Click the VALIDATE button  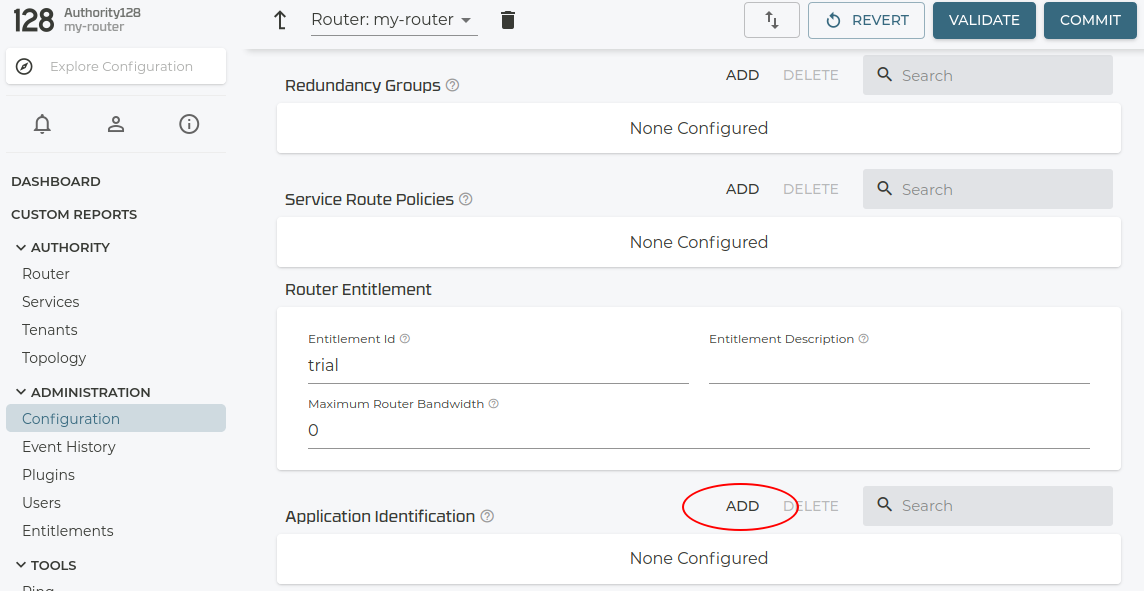point(984,20)
